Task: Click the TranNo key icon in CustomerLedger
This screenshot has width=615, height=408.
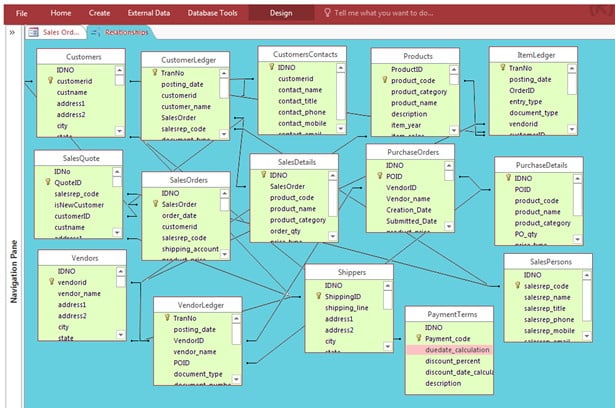Action: pos(155,72)
